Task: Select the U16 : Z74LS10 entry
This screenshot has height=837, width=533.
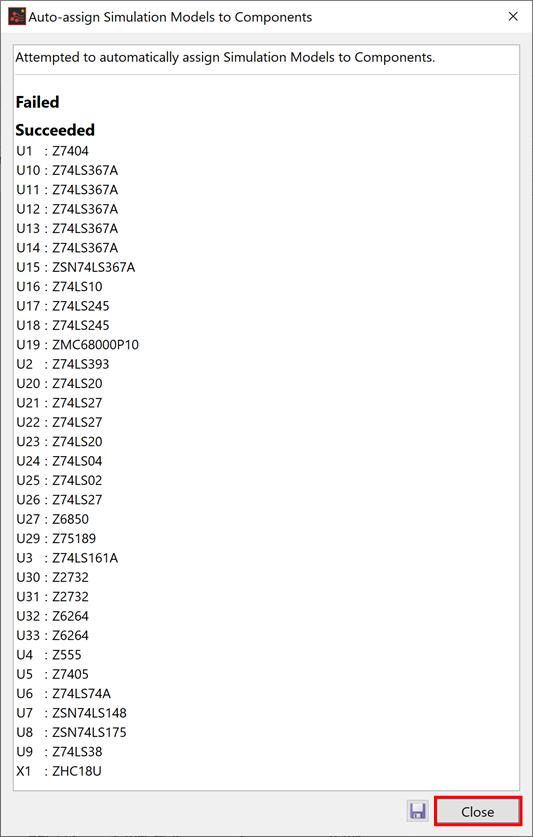Action: [59, 287]
